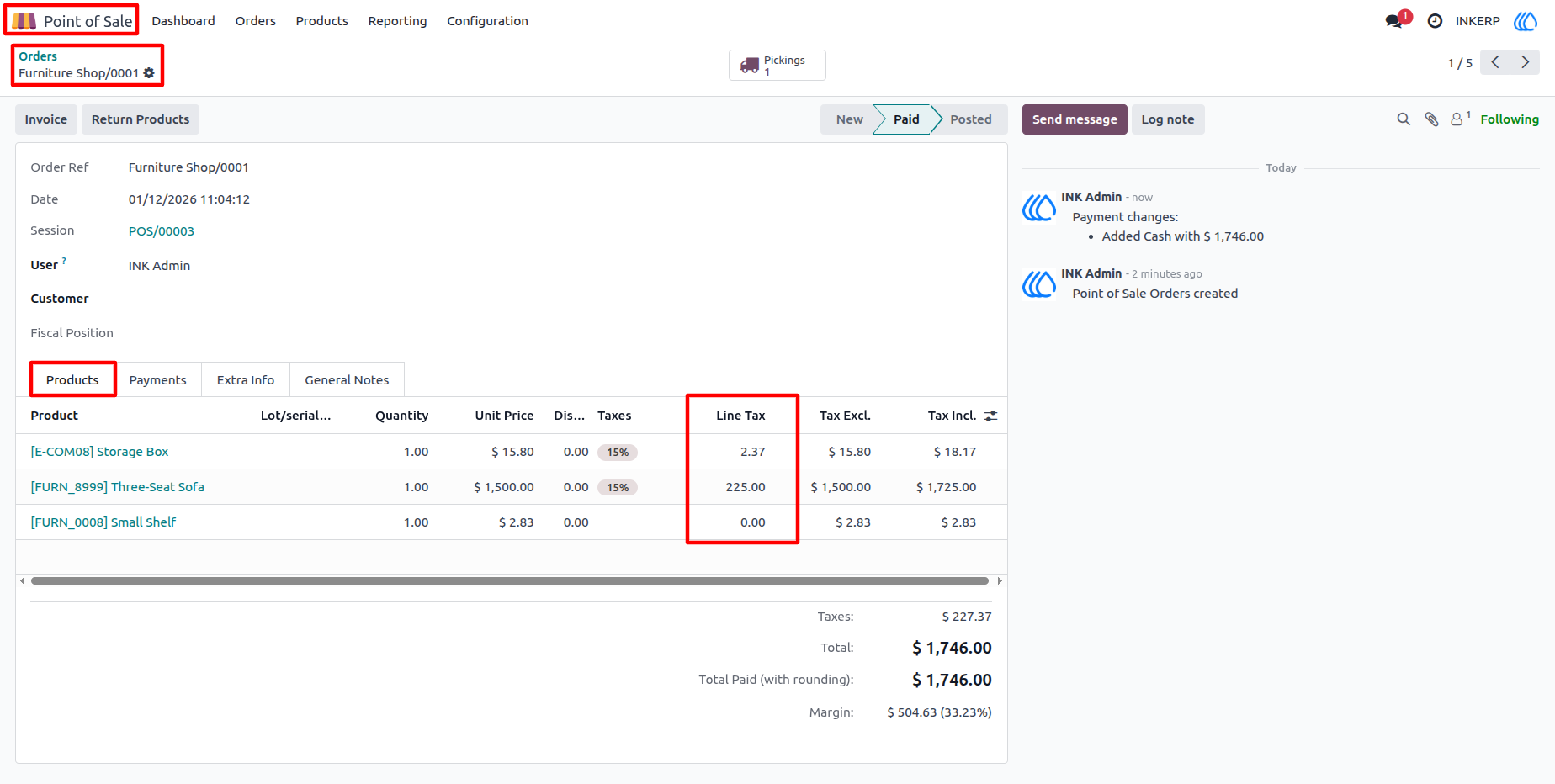Image resolution: width=1555 pixels, height=784 pixels.
Task: Open the activities clock icon
Action: (x=1436, y=21)
